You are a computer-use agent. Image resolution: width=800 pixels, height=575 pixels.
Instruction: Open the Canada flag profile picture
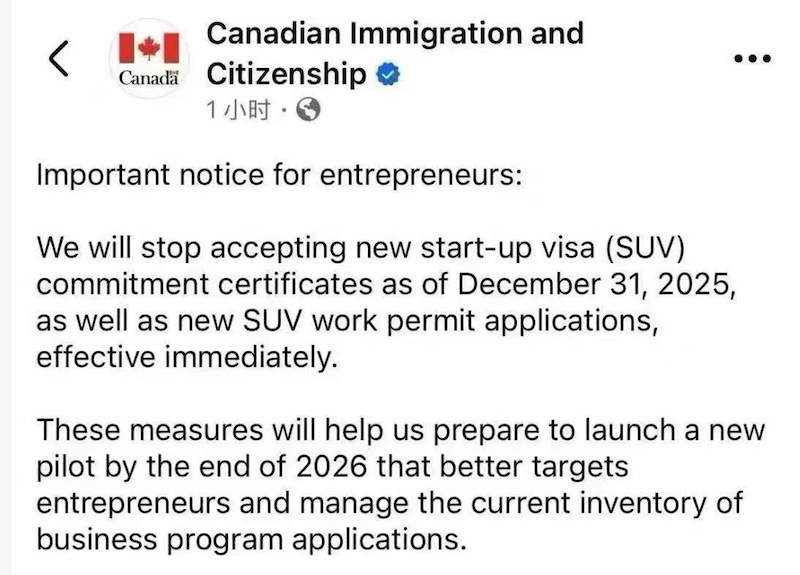coord(148,60)
